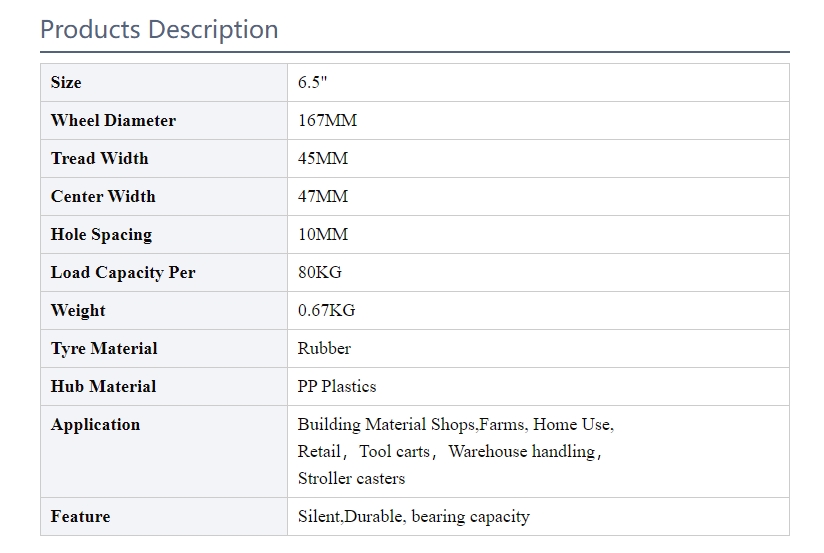Screen dimensions: 824x553
Task: Click the Stroller casters text
Action: 351,478
